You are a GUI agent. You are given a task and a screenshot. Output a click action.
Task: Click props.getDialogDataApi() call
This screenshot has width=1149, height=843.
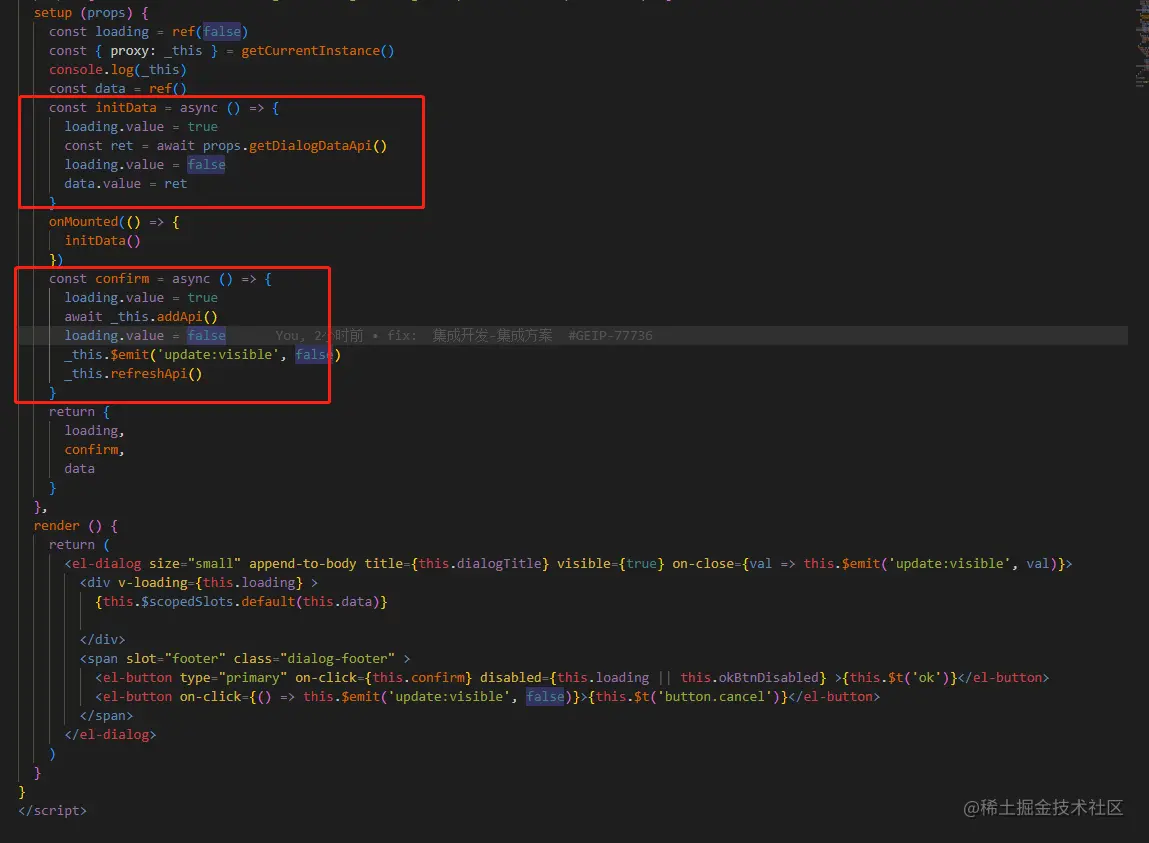click(295, 146)
